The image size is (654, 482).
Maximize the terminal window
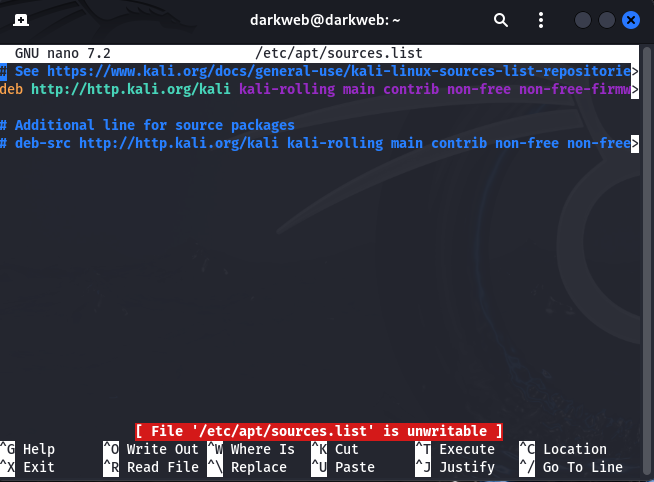pos(608,20)
